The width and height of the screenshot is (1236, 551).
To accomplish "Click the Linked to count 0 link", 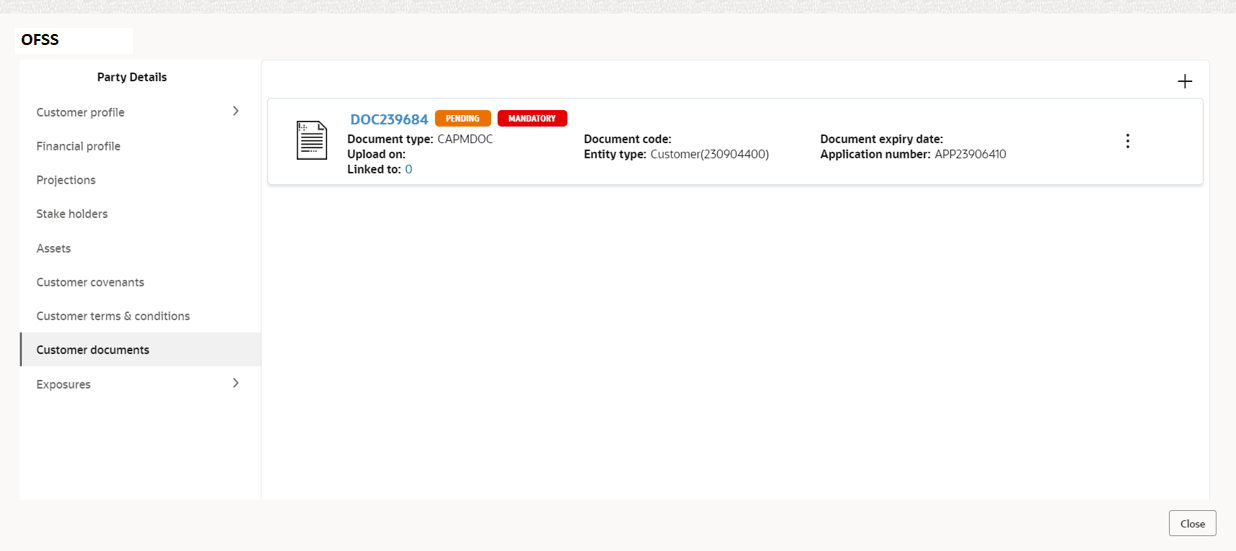I will [408, 170].
